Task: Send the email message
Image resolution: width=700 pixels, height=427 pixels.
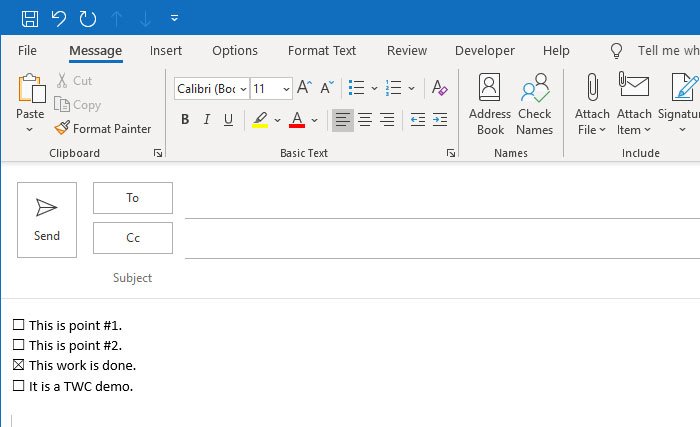Action: [47, 220]
